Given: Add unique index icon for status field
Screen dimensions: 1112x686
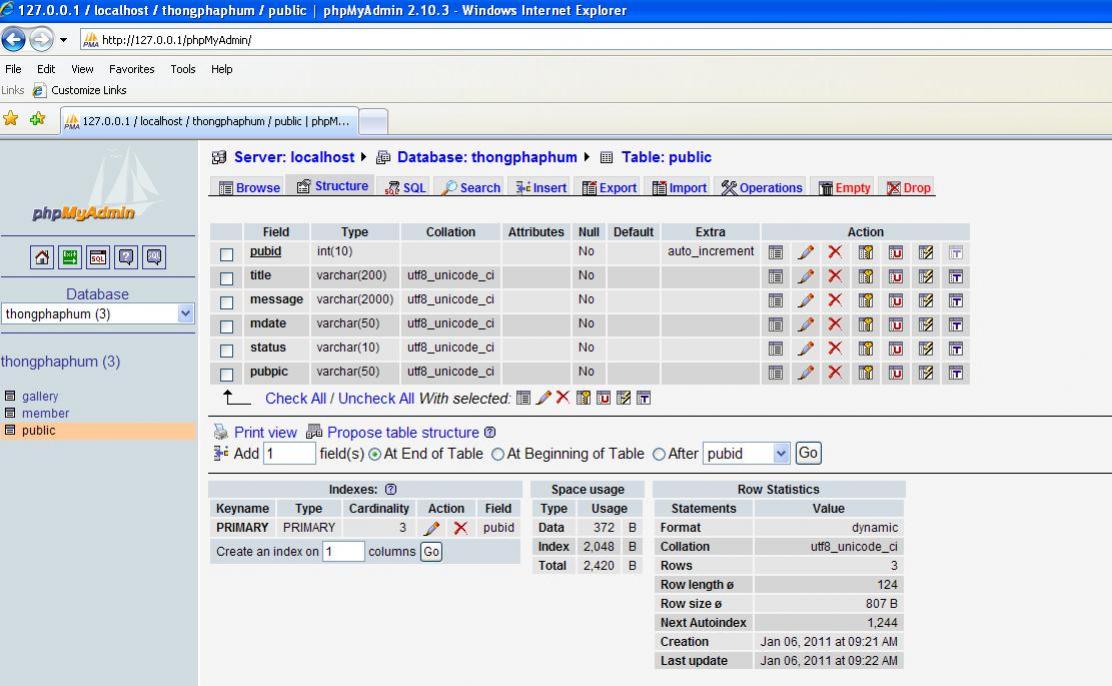Looking at the screenshot, I should click(895, 348).
